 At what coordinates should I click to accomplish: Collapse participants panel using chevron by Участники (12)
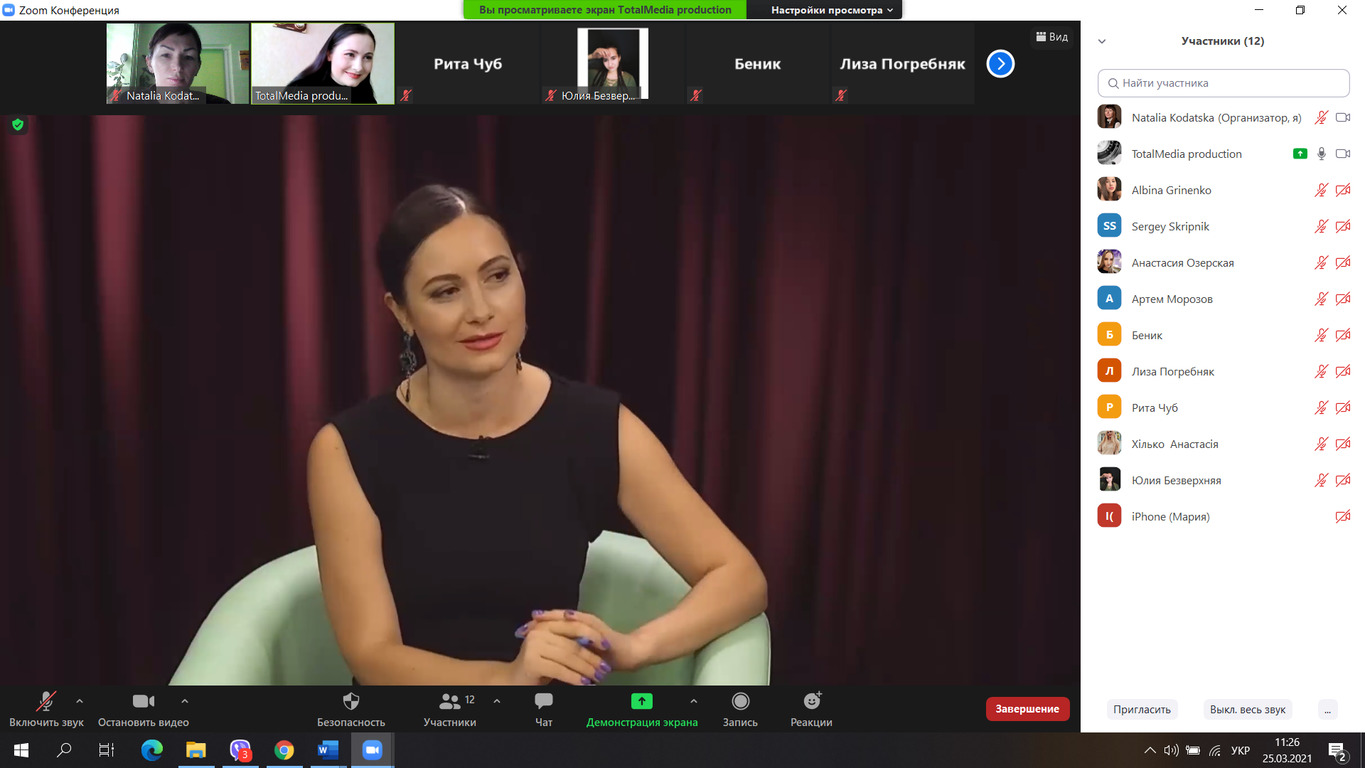pos(1102,41)
